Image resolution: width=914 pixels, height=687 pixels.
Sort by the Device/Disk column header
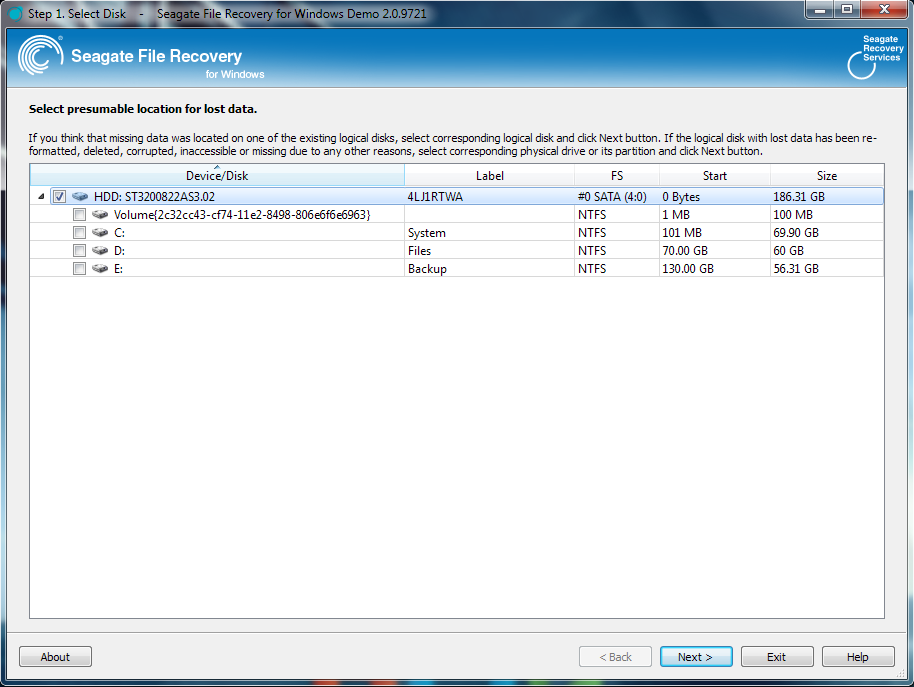(x=217, y=175)
